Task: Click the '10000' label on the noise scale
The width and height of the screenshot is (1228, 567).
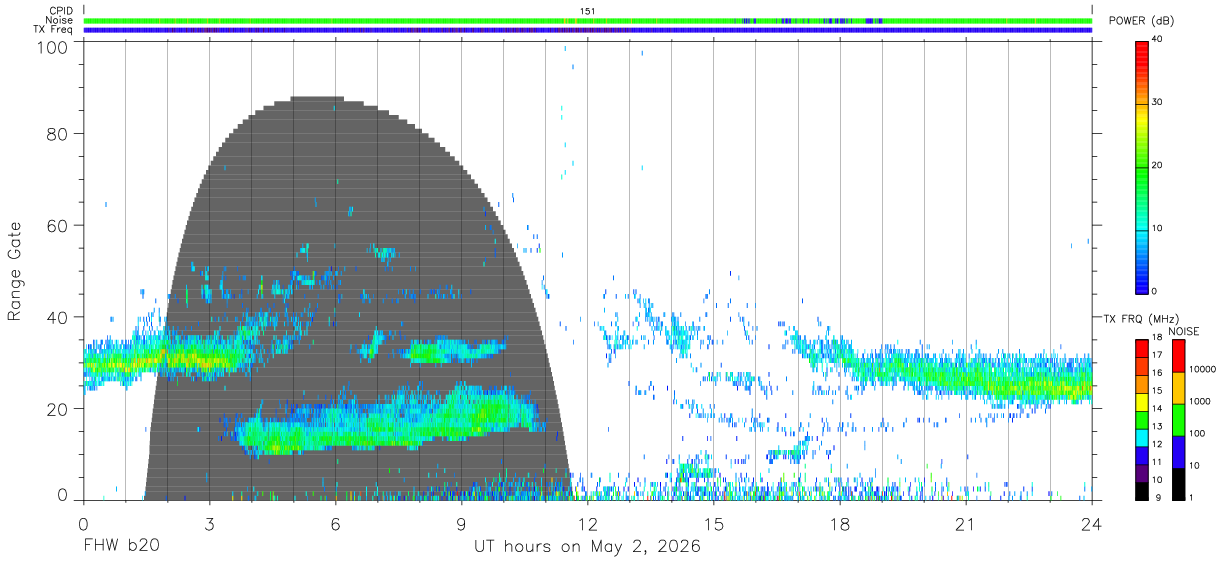Action: click(1201, 370)
